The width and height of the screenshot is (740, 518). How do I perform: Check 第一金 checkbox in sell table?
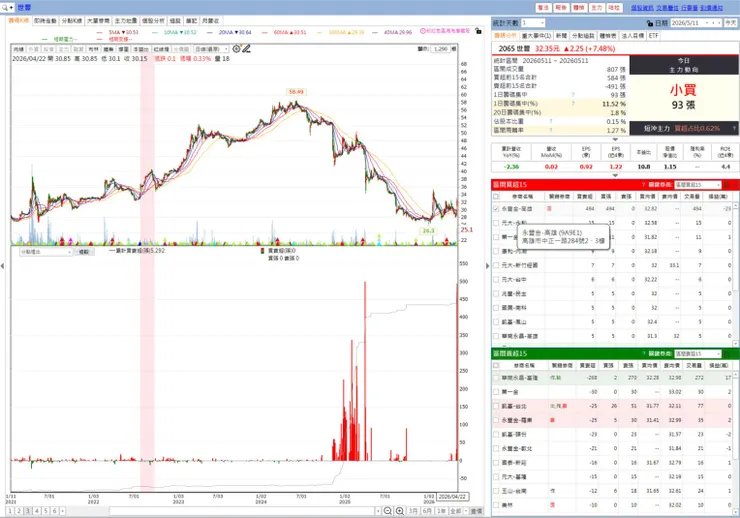click(x=496, y=392)
